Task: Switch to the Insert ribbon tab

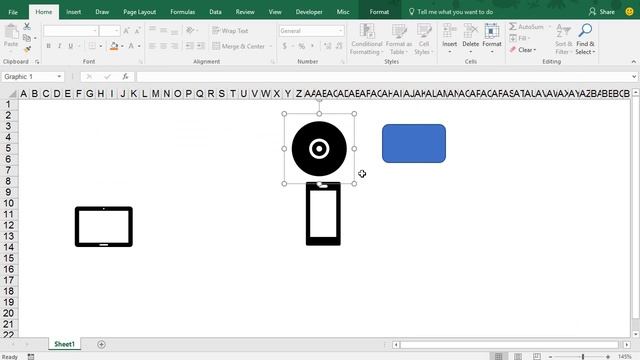Action: (73, 12)
